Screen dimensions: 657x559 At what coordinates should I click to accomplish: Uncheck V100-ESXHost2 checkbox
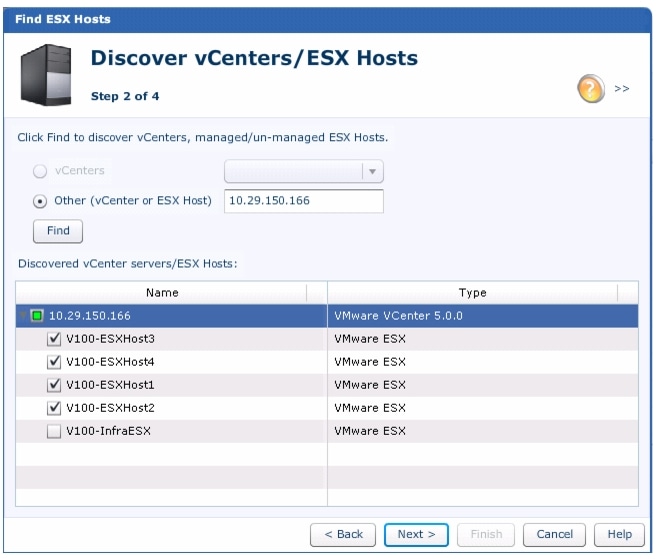click(54, 408)
